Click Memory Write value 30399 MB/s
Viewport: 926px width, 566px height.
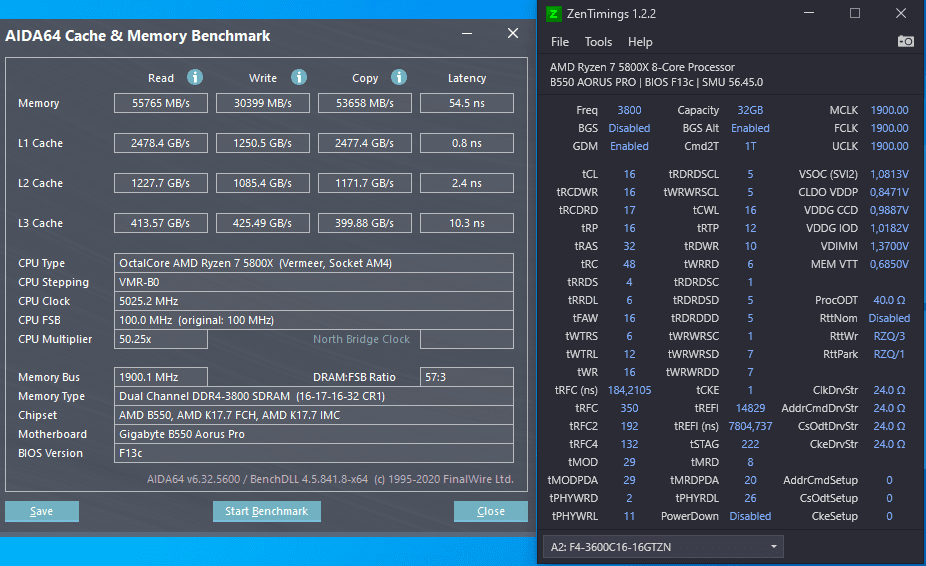pyautogui.click(x=263, y=103)
